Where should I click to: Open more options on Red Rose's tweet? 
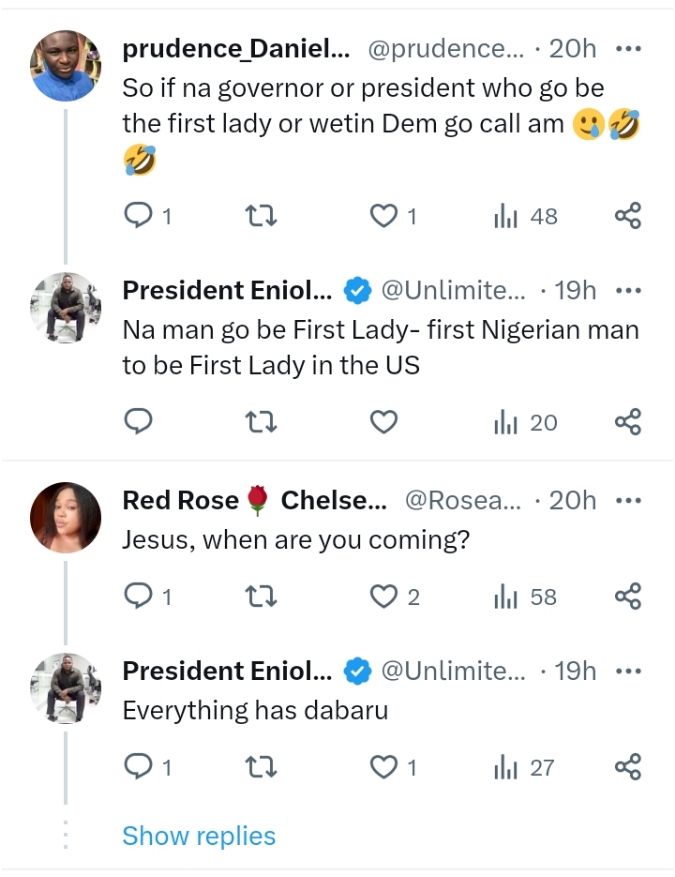[x=628, y=500]
